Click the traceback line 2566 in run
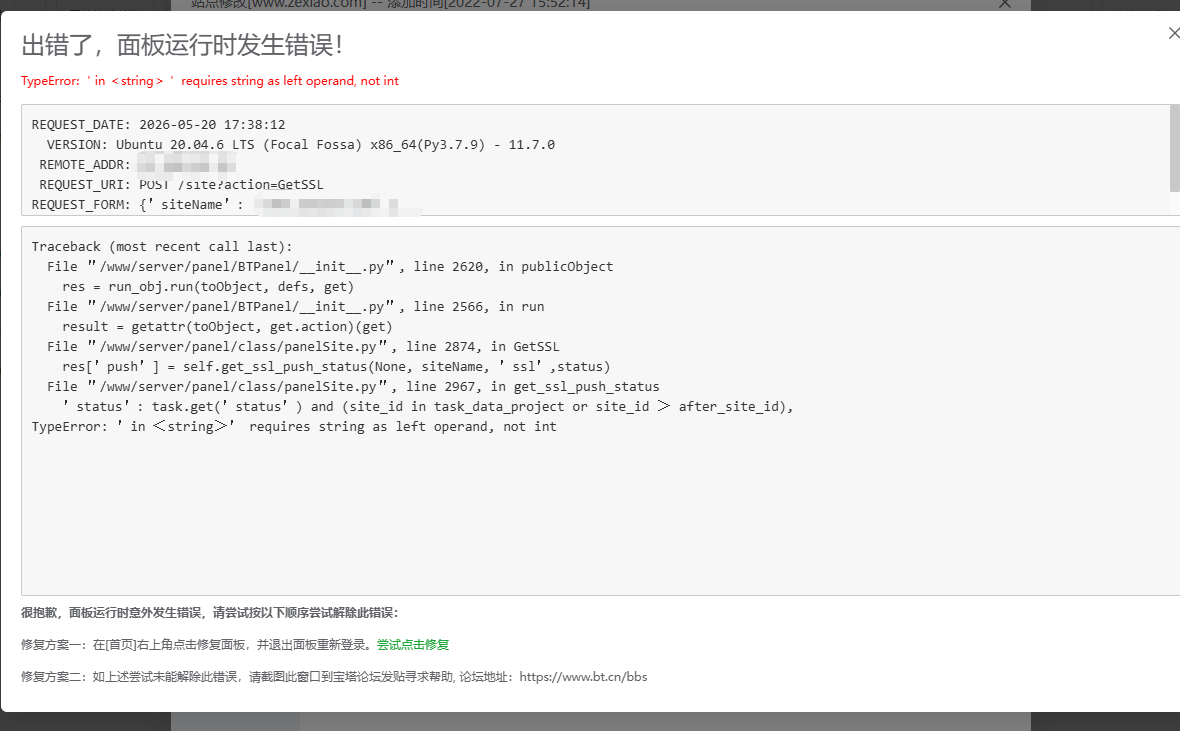 click(295, 306)
